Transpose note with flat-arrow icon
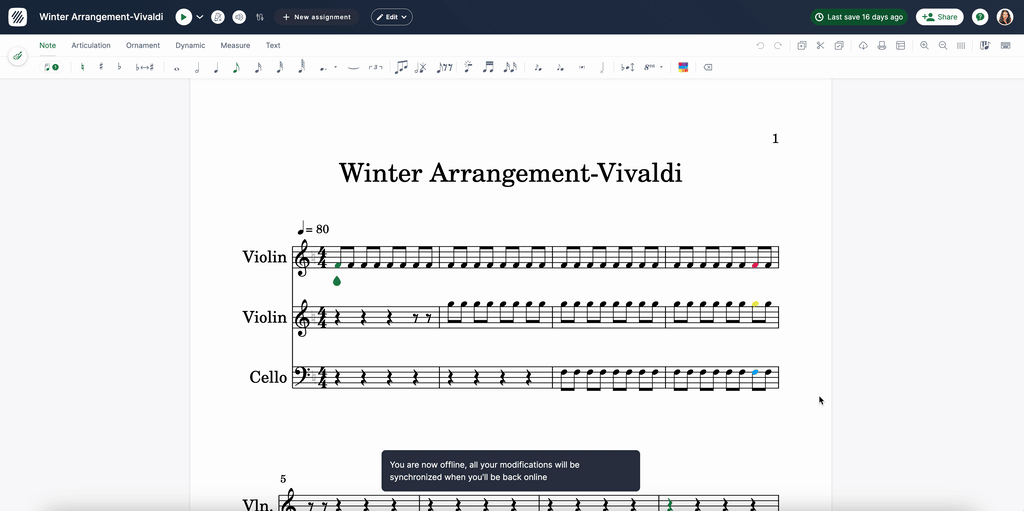The width and height of the screenshot is (1024, 511). 627,67
